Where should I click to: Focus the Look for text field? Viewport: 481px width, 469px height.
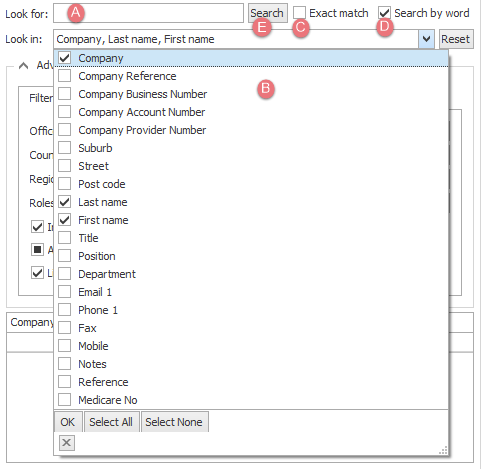coord(148,13)
